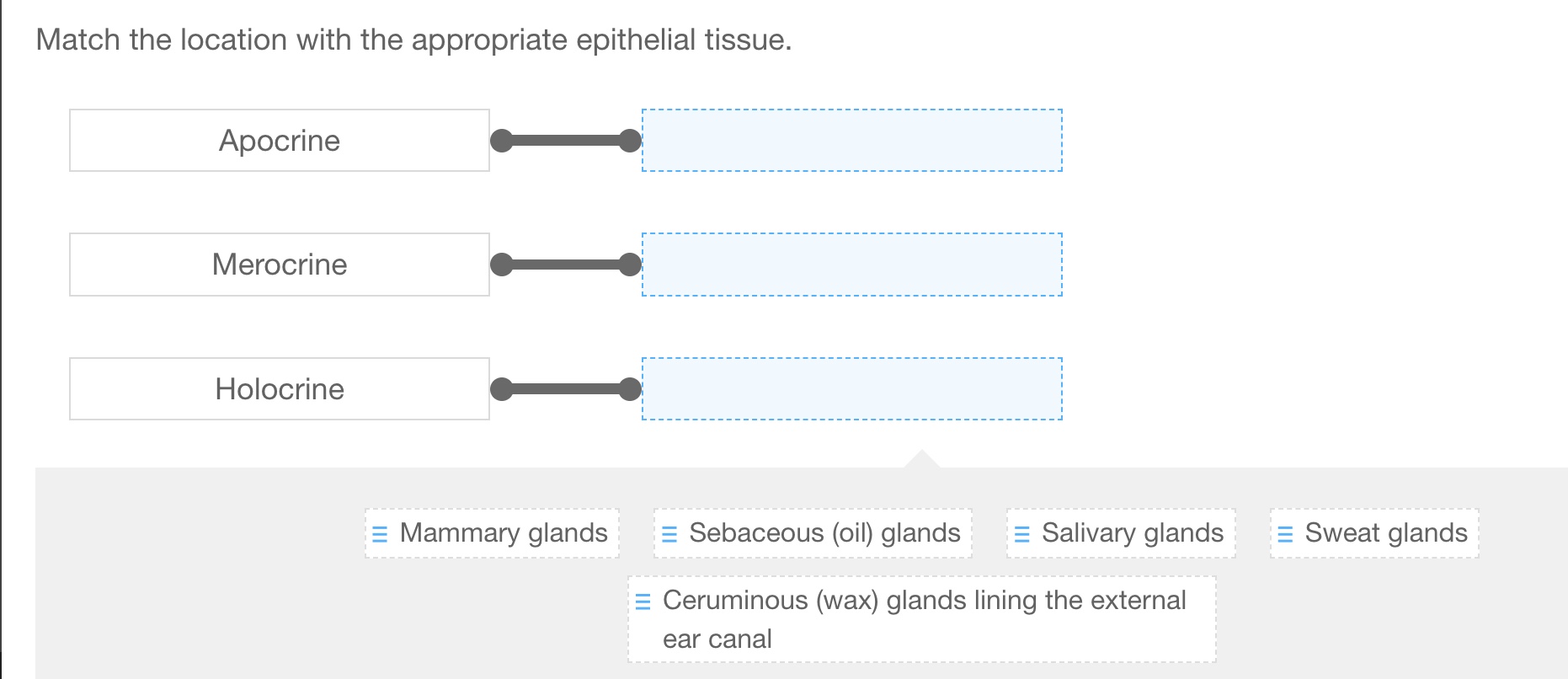Select the Merocrine label box
Image resolution: width=1568 pixels, height=679 pixels.
click(x=279, y=265)
